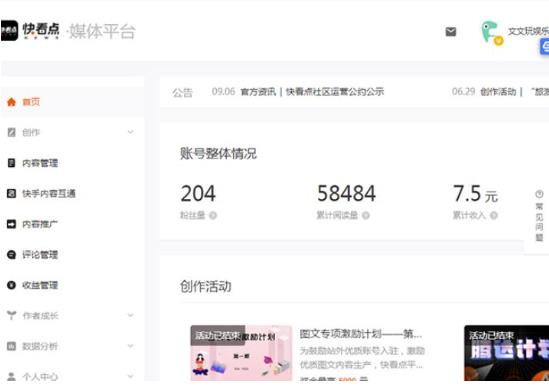Click the info icon beside 累计收入
The height and width of the screenshot is (387, 549).
click(x=494, y=215)
